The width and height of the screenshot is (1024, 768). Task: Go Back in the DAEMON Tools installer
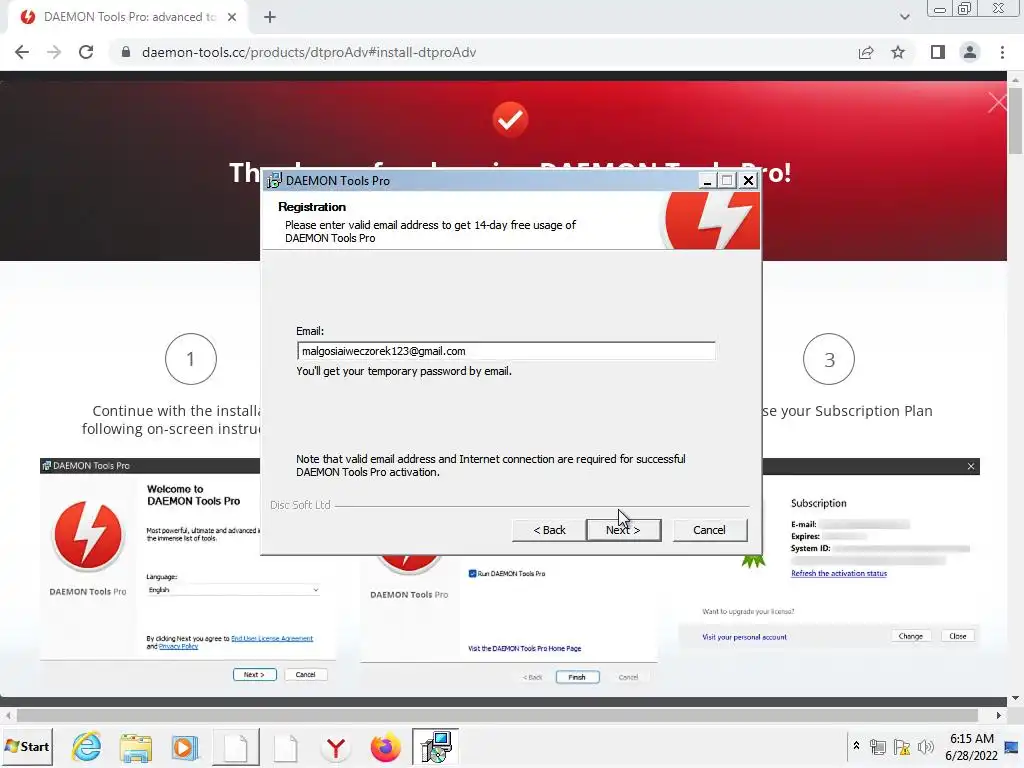[549, 530]
